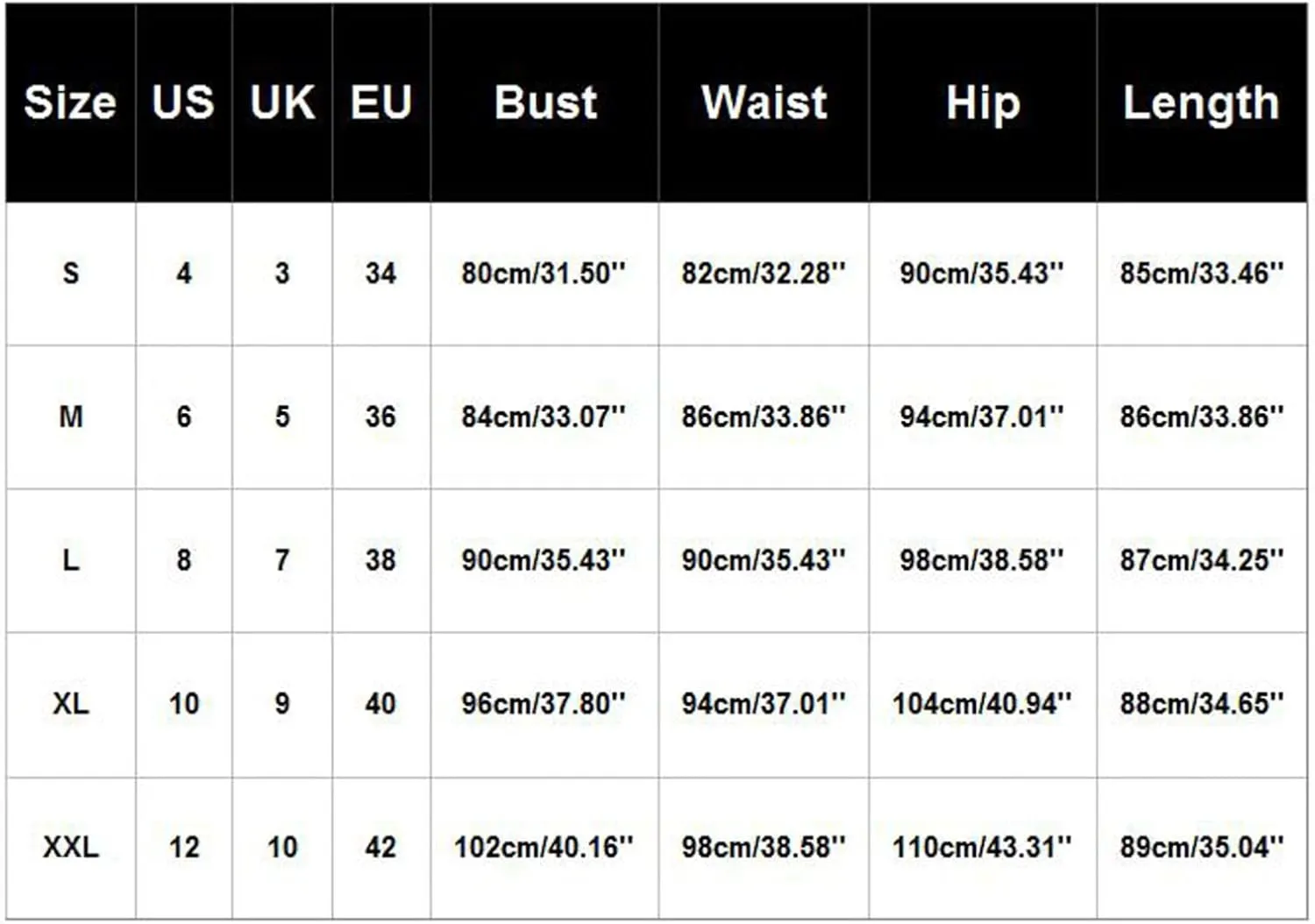Image resolution: width=1315 pixels, height=924 pixels.
Task: Select EU size 38 cell
Action: [381, 560]
